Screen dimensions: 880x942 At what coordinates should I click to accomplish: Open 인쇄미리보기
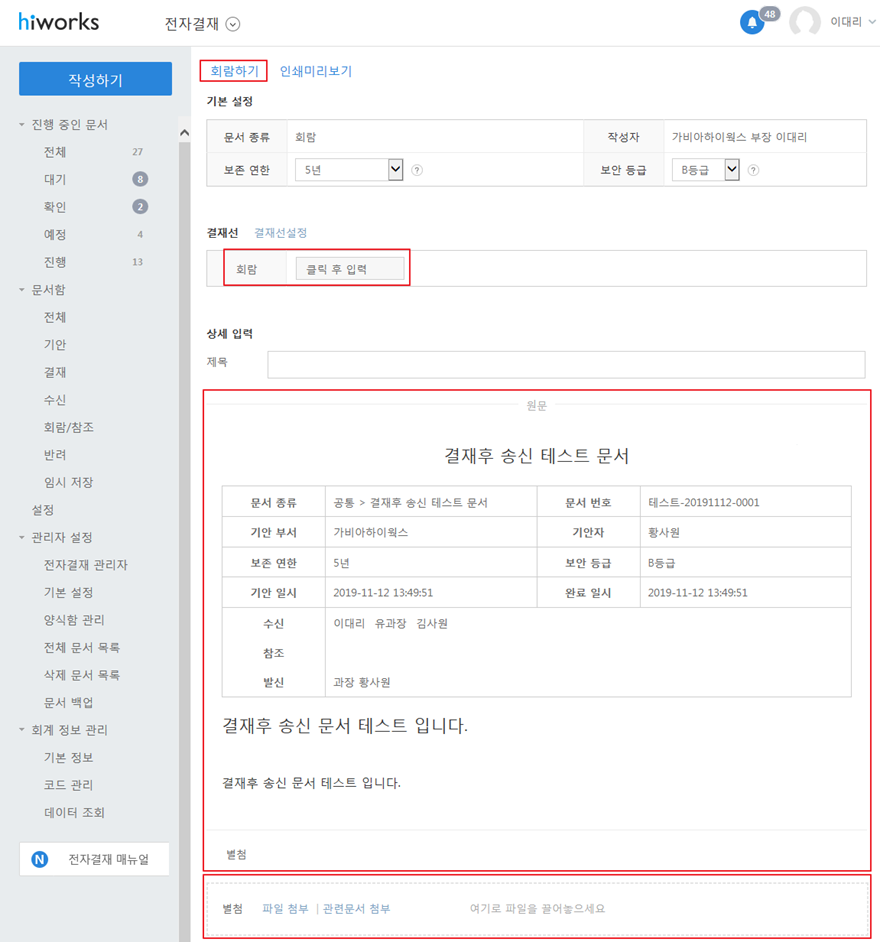tap(316, 71)
